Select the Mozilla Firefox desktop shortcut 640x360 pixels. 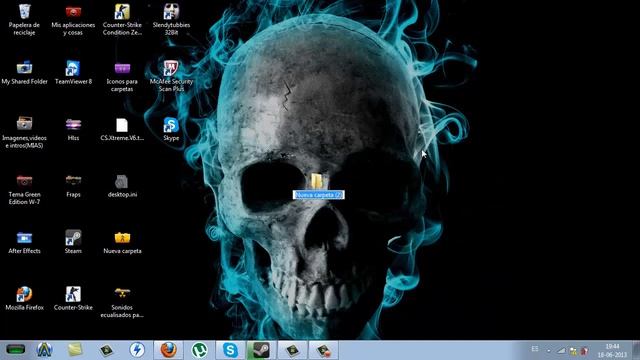pyautogui.click(x=24, y=298)
